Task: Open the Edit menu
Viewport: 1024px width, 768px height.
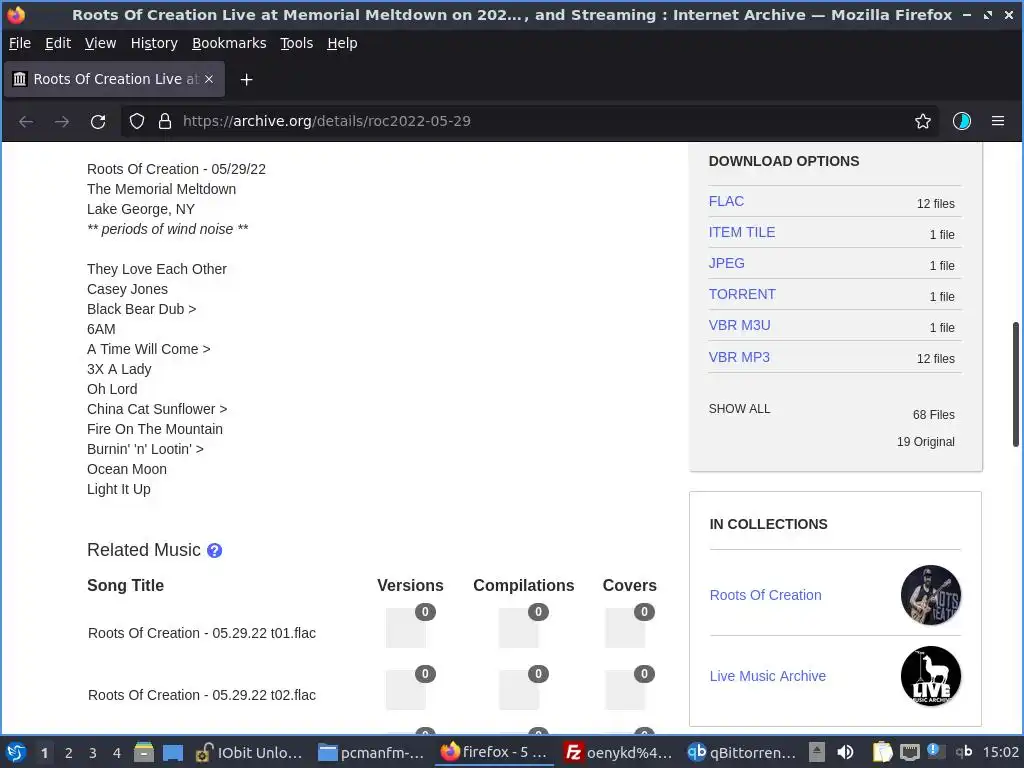Action: [57, 43]
